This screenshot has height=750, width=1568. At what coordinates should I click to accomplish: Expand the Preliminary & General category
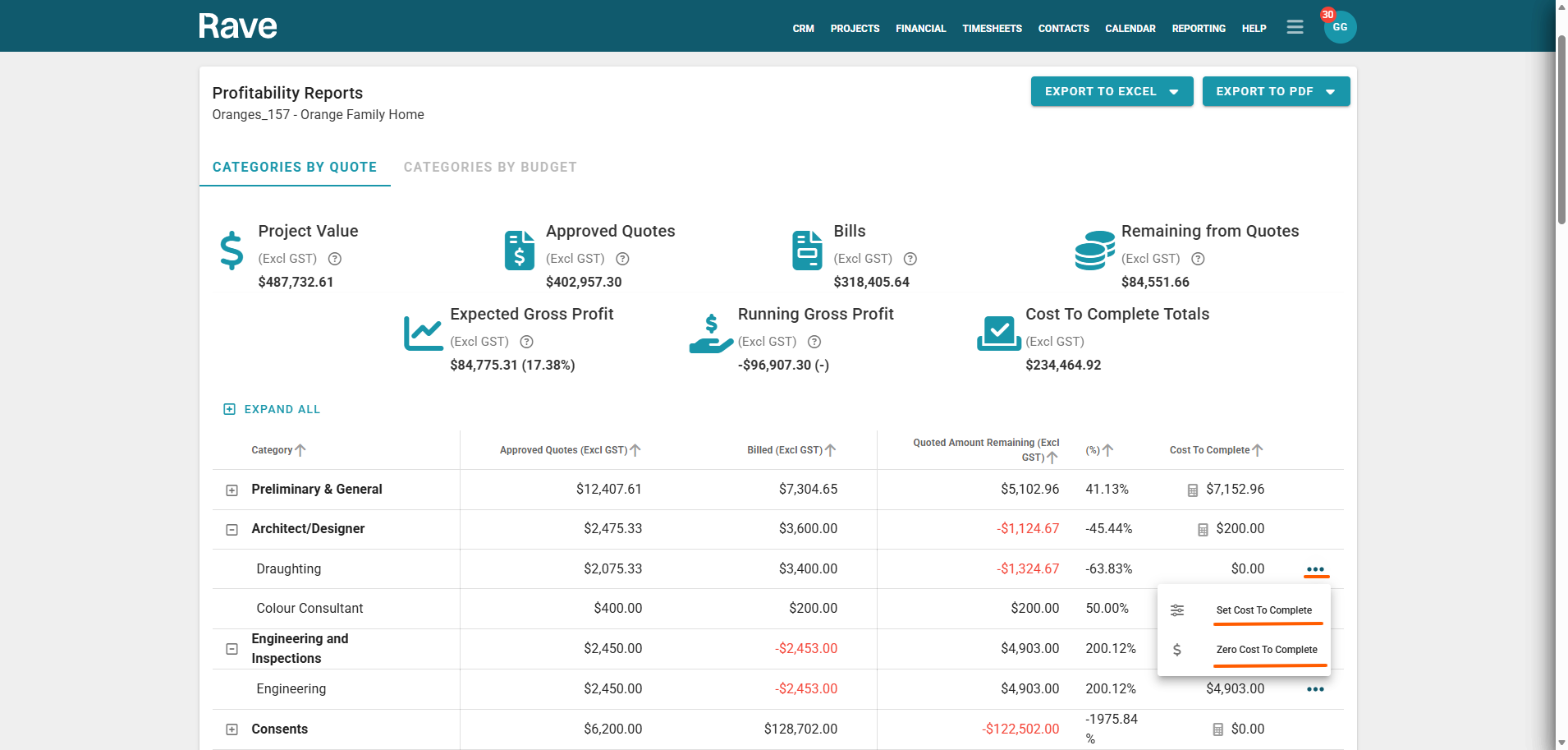tap(232, 490)
